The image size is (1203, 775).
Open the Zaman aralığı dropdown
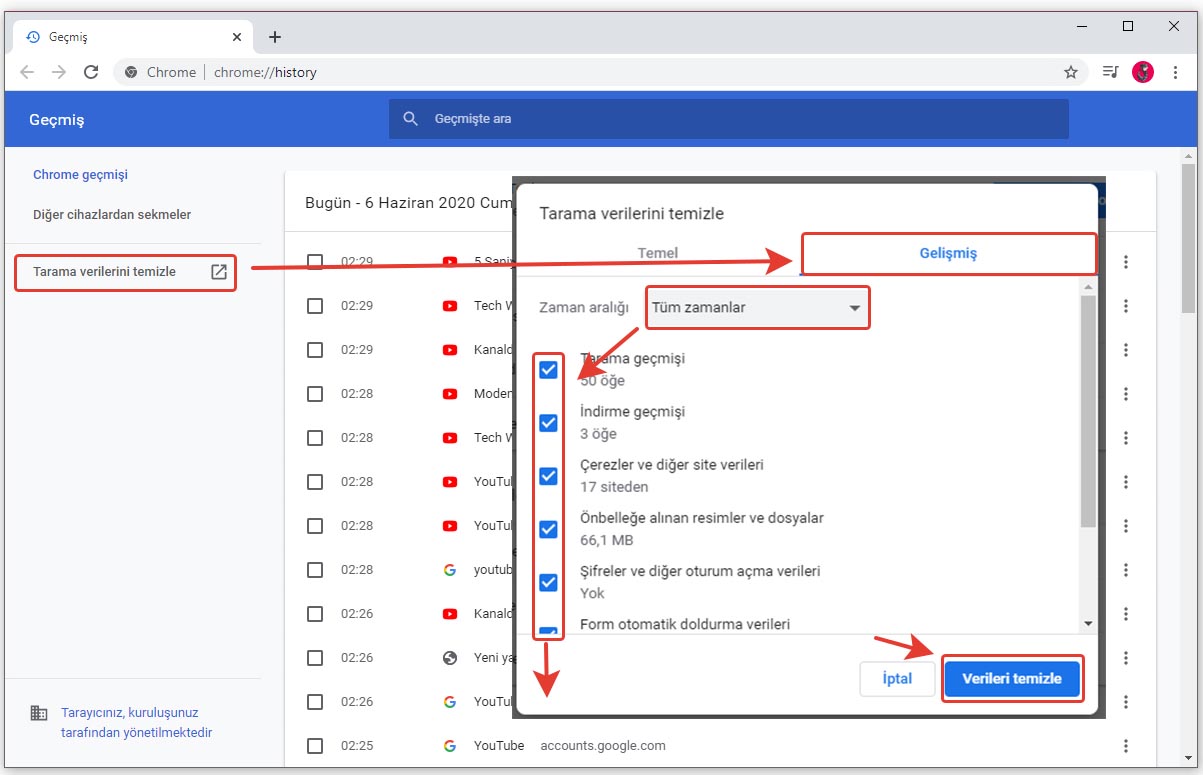pyautogui.click(x=757, y=308)
